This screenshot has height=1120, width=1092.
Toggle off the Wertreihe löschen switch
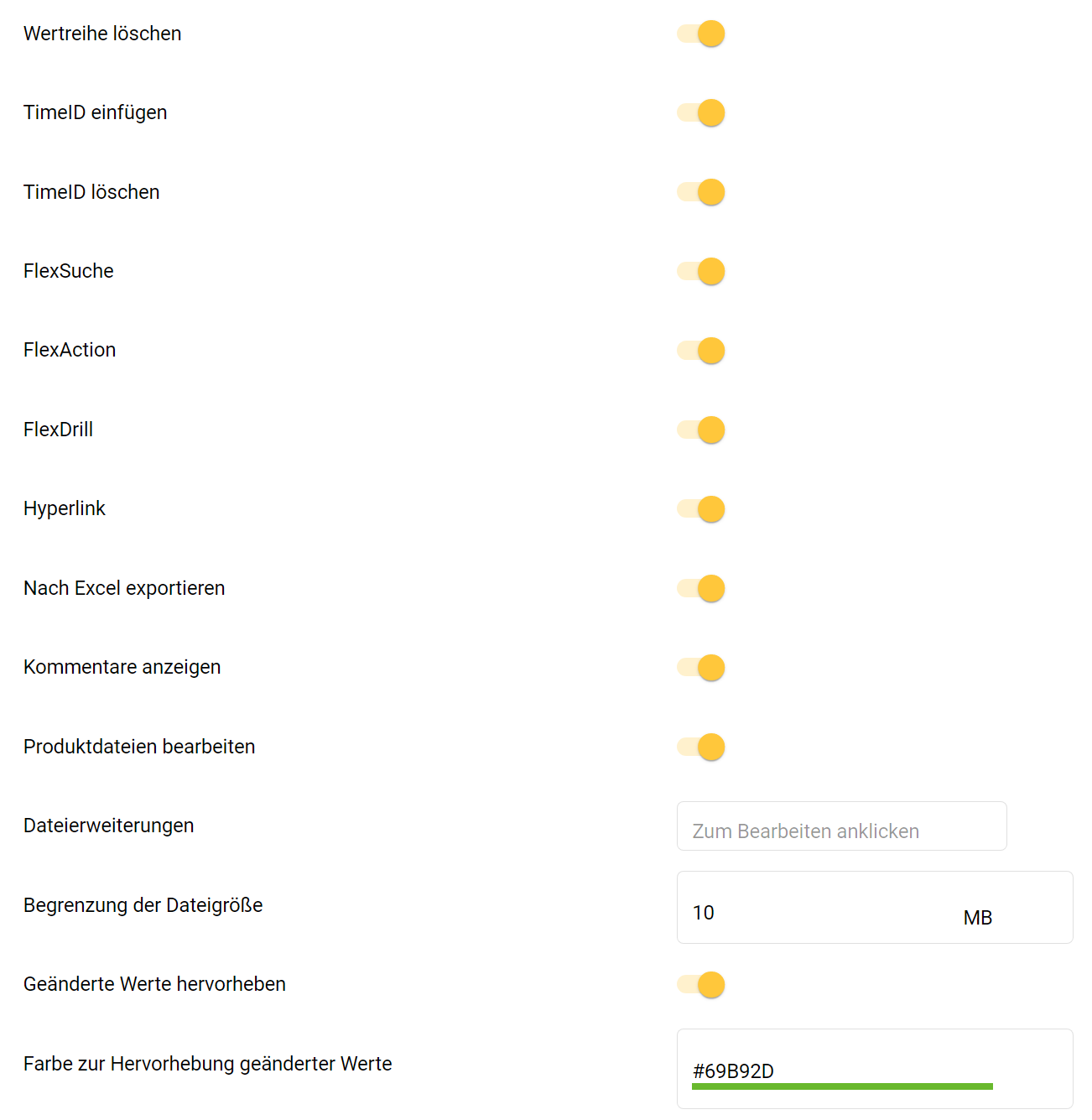(x=701, y=34)
